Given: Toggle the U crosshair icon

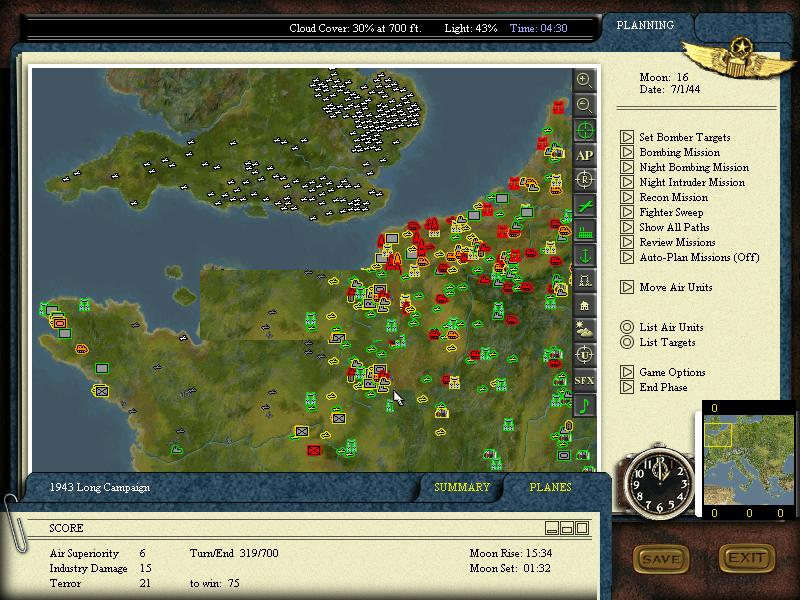Looking at the screenshot, I should pos(584,355).
